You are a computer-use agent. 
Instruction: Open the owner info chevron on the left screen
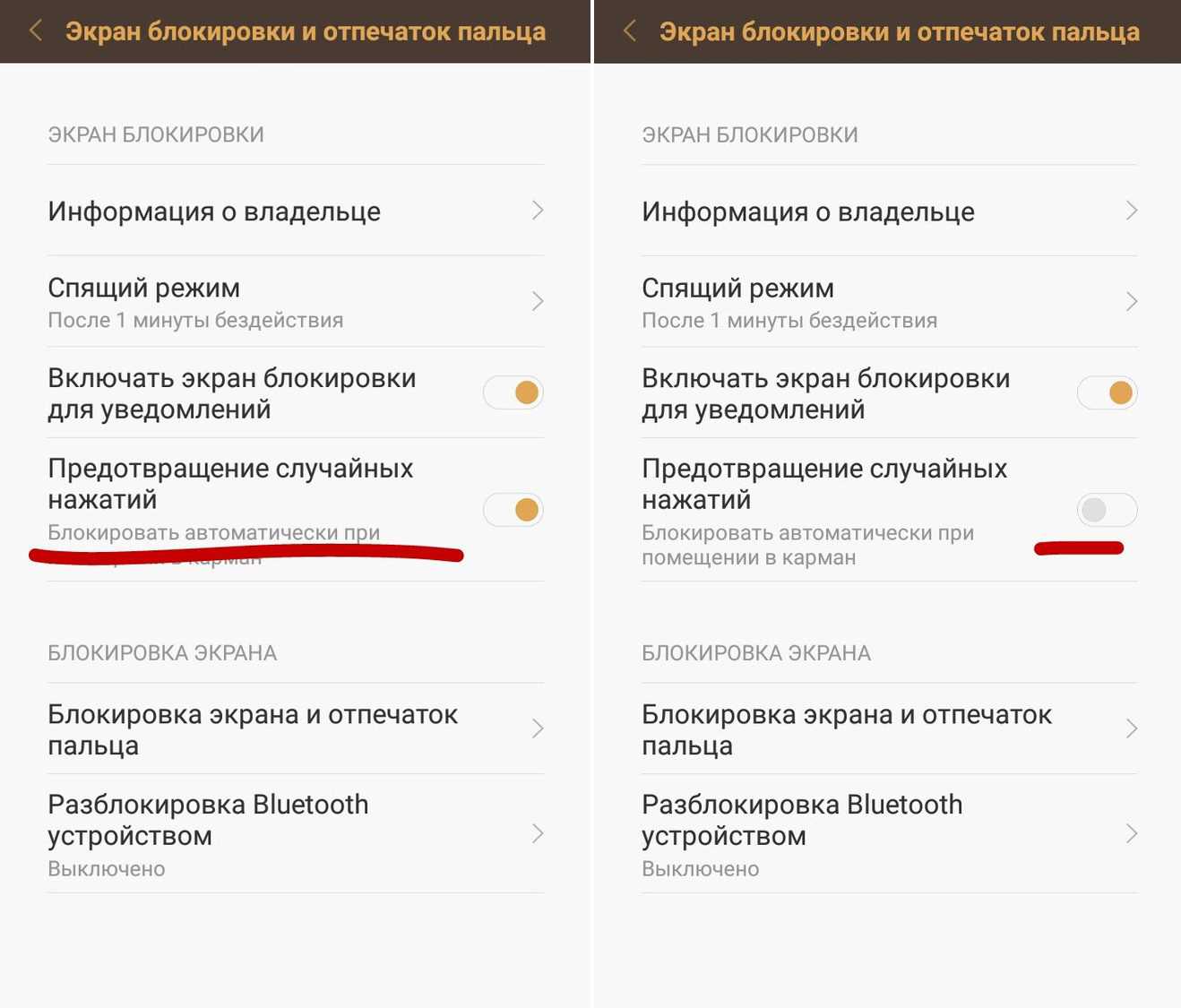click(538, 211)
